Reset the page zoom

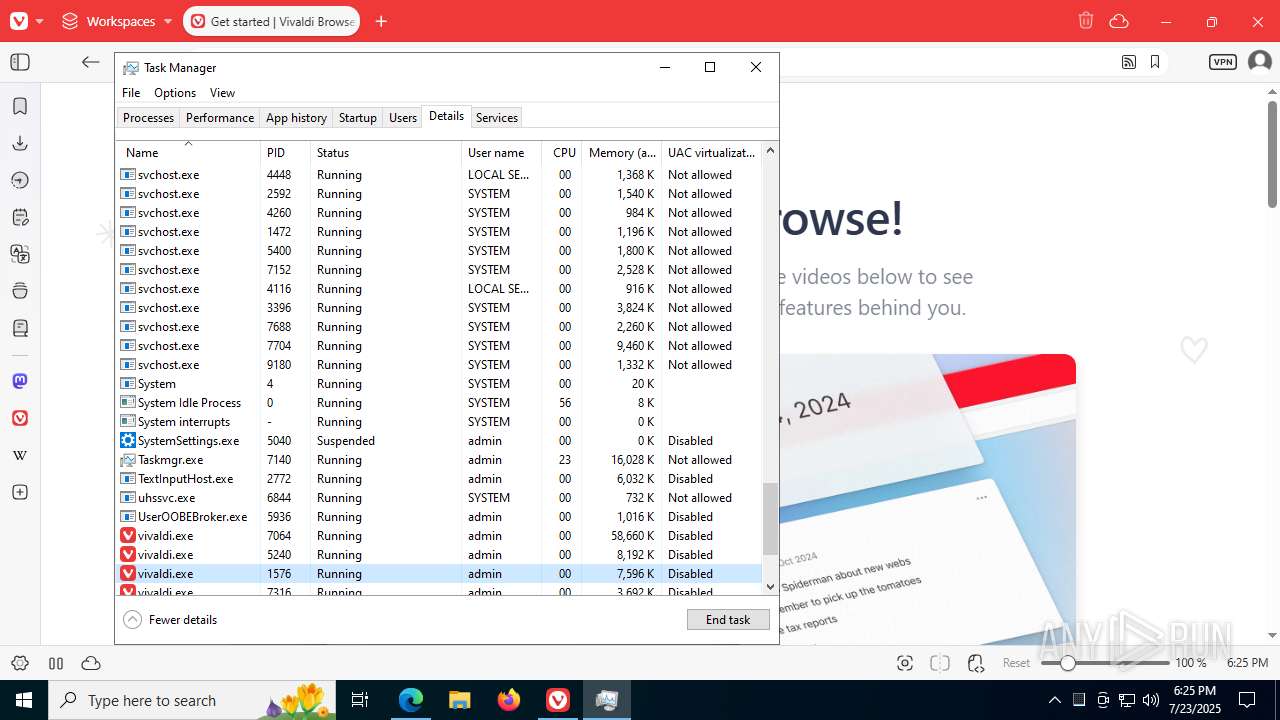pos(1017,663)
